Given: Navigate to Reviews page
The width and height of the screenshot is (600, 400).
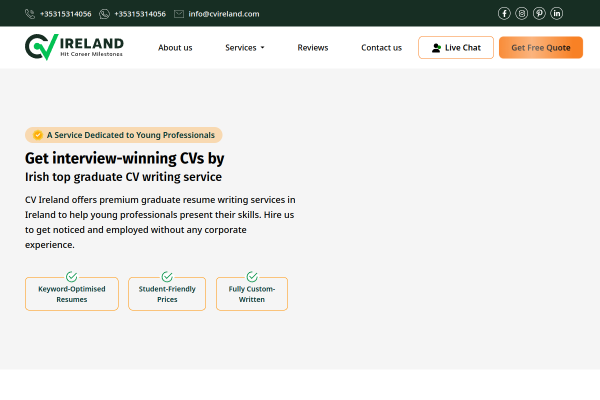Looking at the screenshot, I should (313, 48).
